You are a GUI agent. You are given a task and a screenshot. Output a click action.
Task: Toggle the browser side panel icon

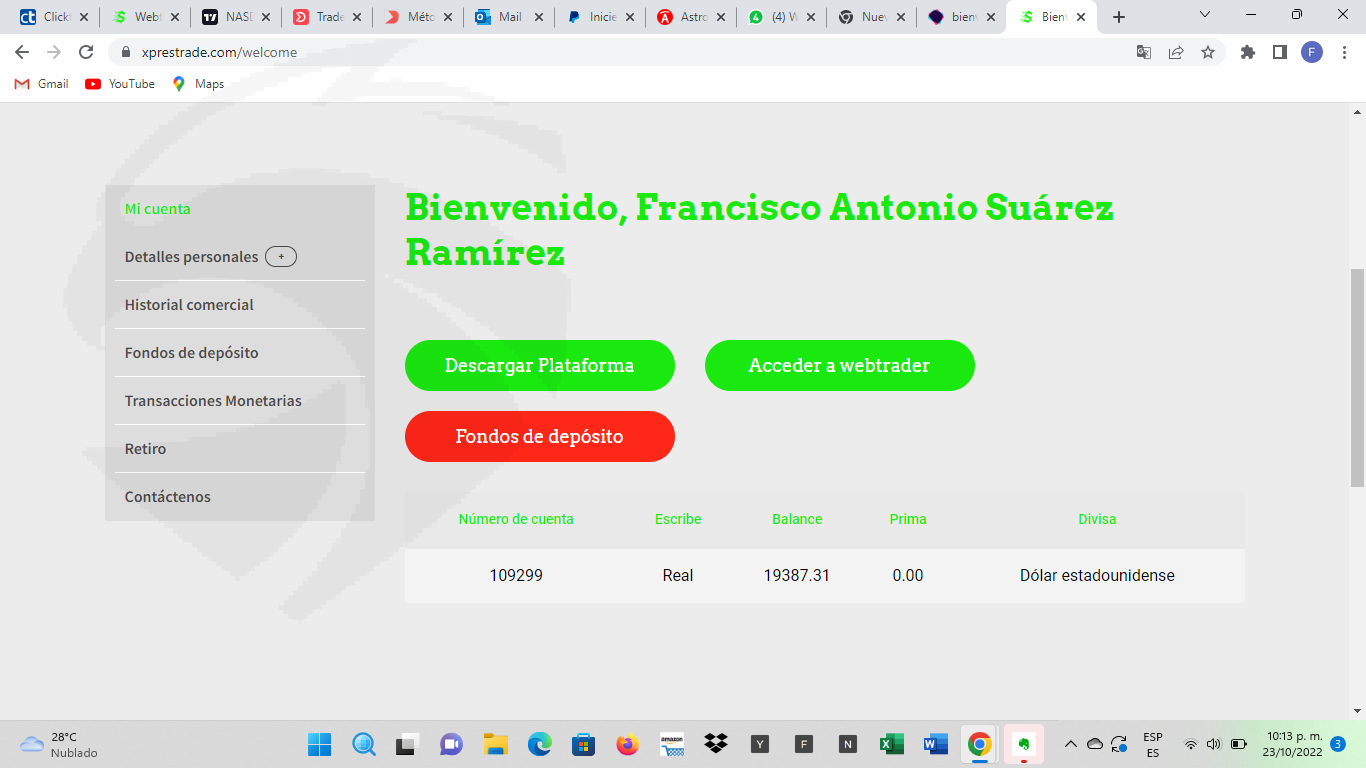click(x=1279, y=52)
